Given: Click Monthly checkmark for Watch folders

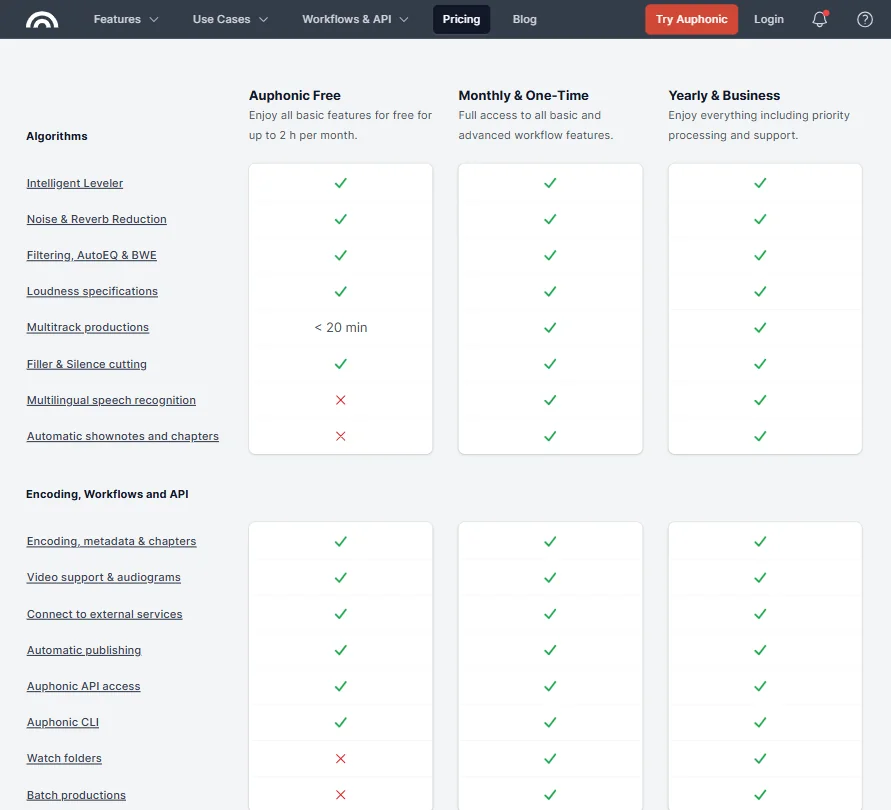Looking at the screenshot, I should point(550,758).
